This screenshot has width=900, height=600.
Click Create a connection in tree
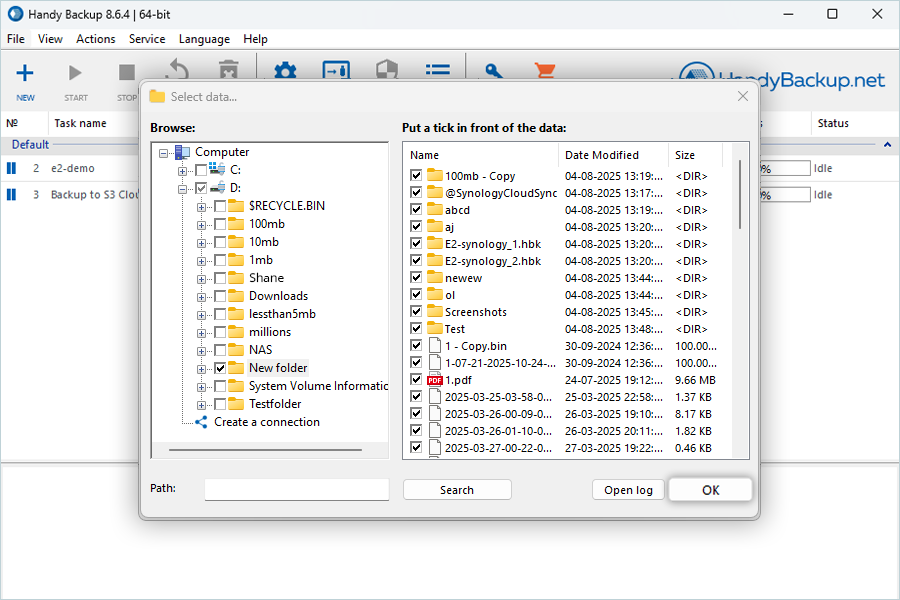(x=267, y=422)
